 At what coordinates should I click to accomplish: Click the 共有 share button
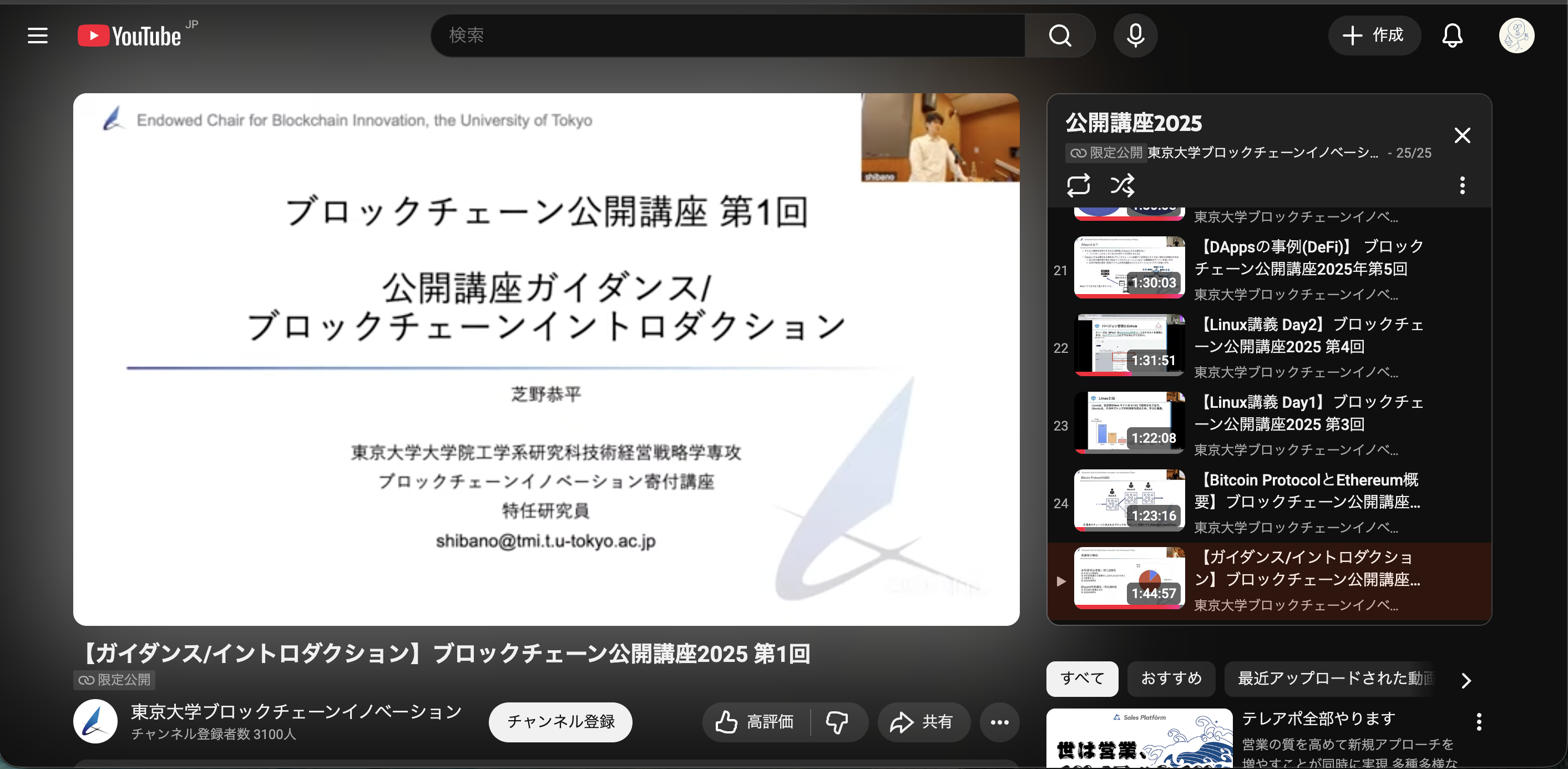coord(923,722)
